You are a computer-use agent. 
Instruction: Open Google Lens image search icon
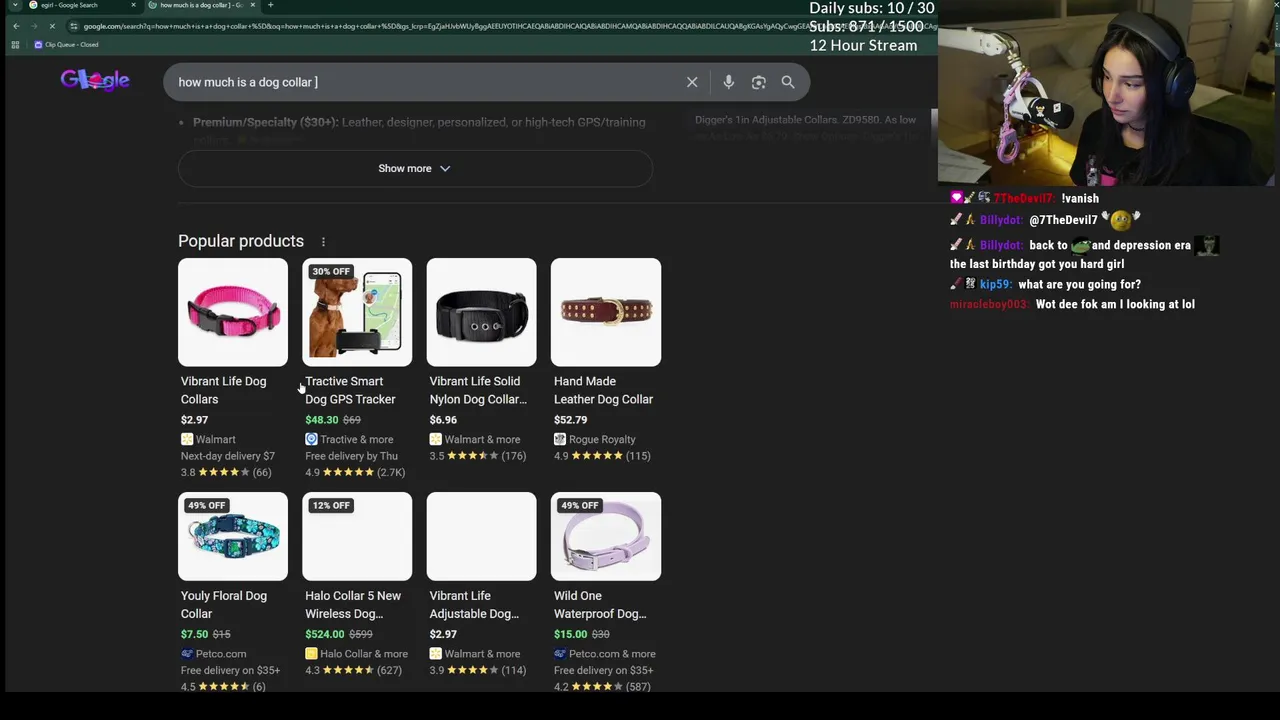click(x=758, y=82)
